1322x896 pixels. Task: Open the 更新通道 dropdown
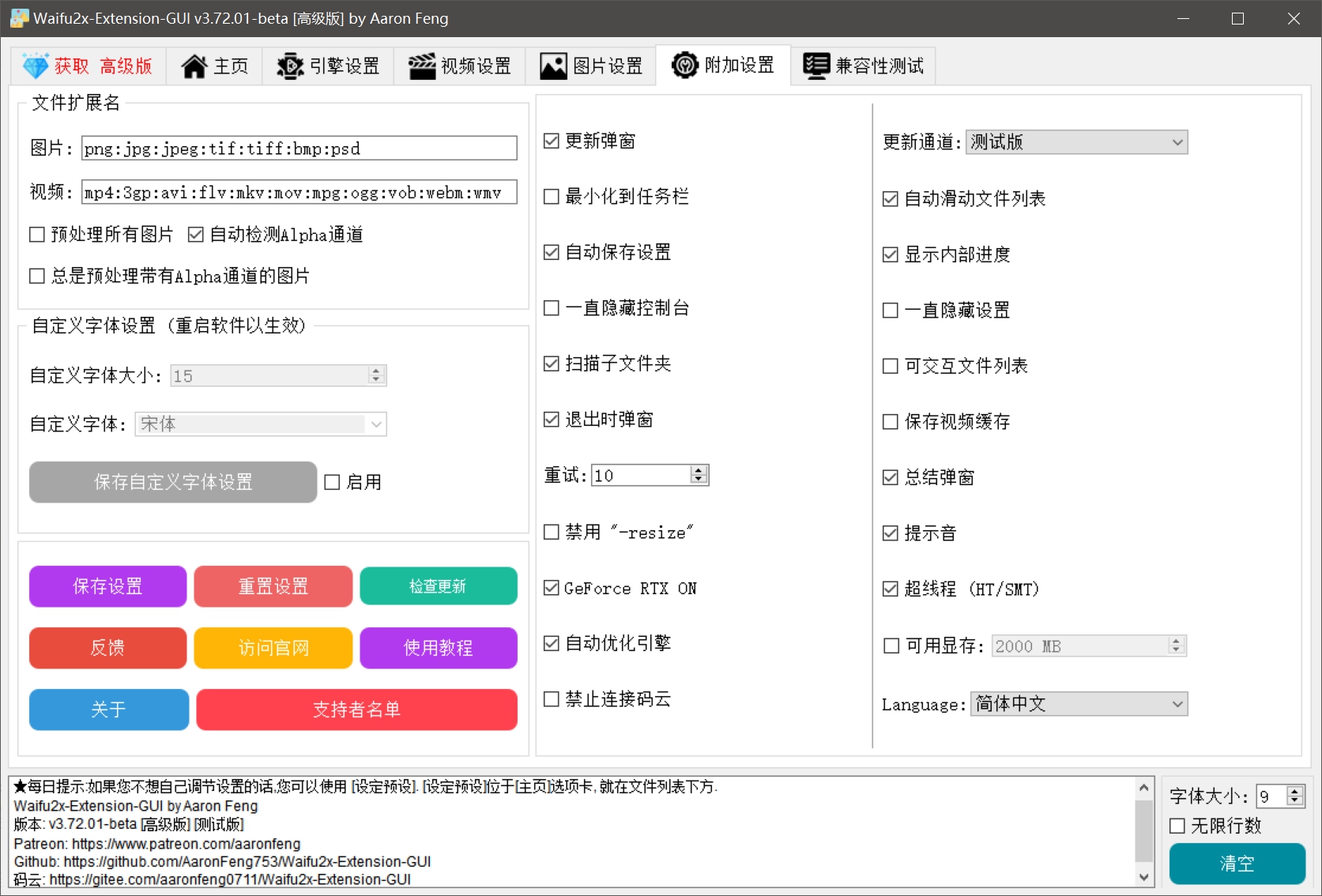click(x=1076, y=142)
